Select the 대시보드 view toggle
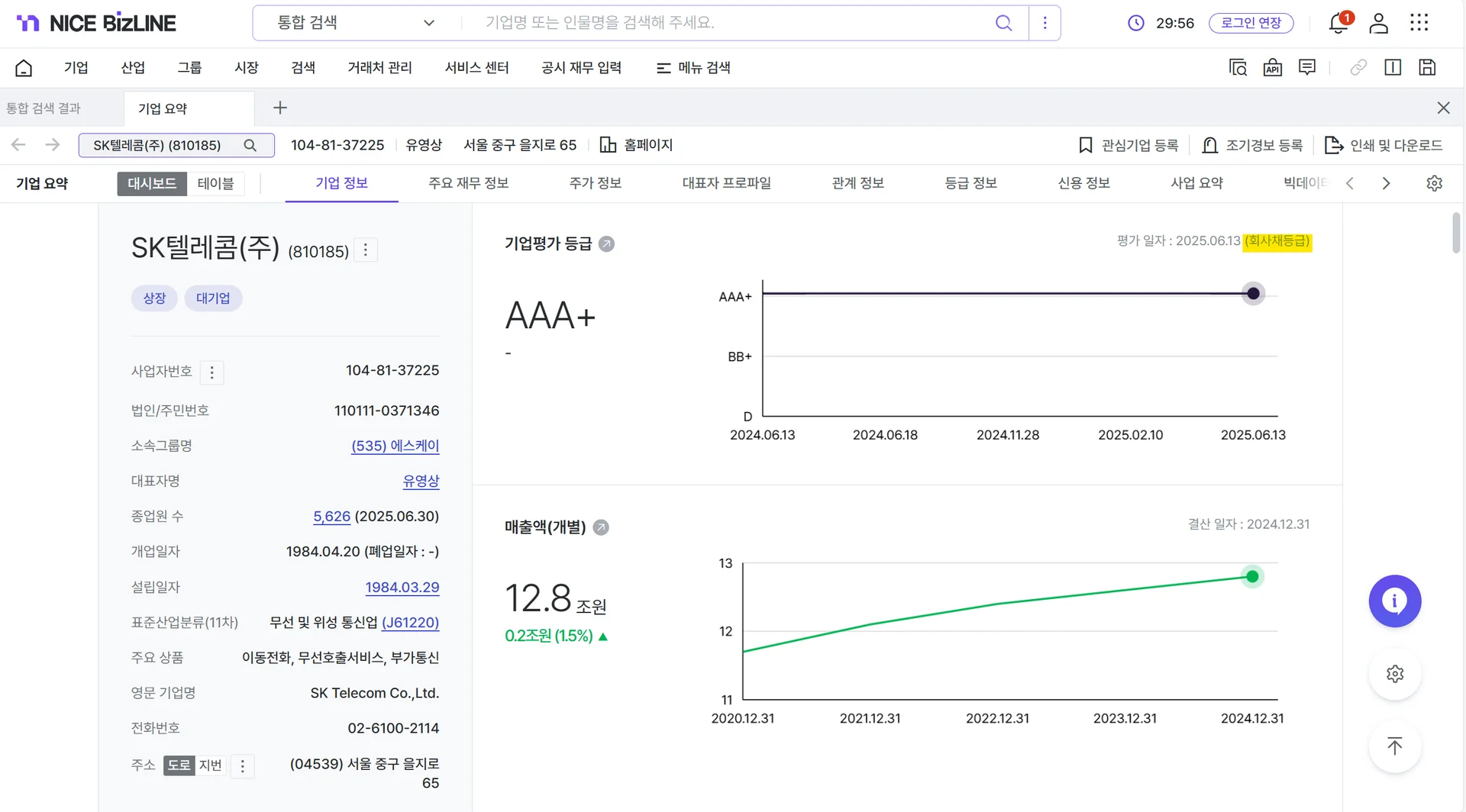1466x812 pixels. coord(151,184)
